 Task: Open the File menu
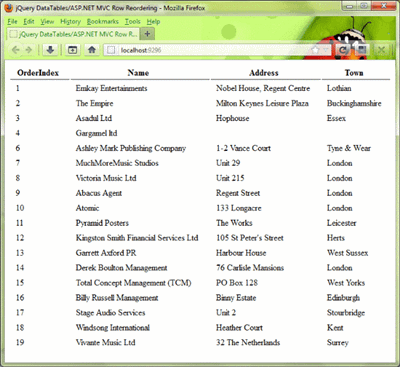(x=12, y=22)
